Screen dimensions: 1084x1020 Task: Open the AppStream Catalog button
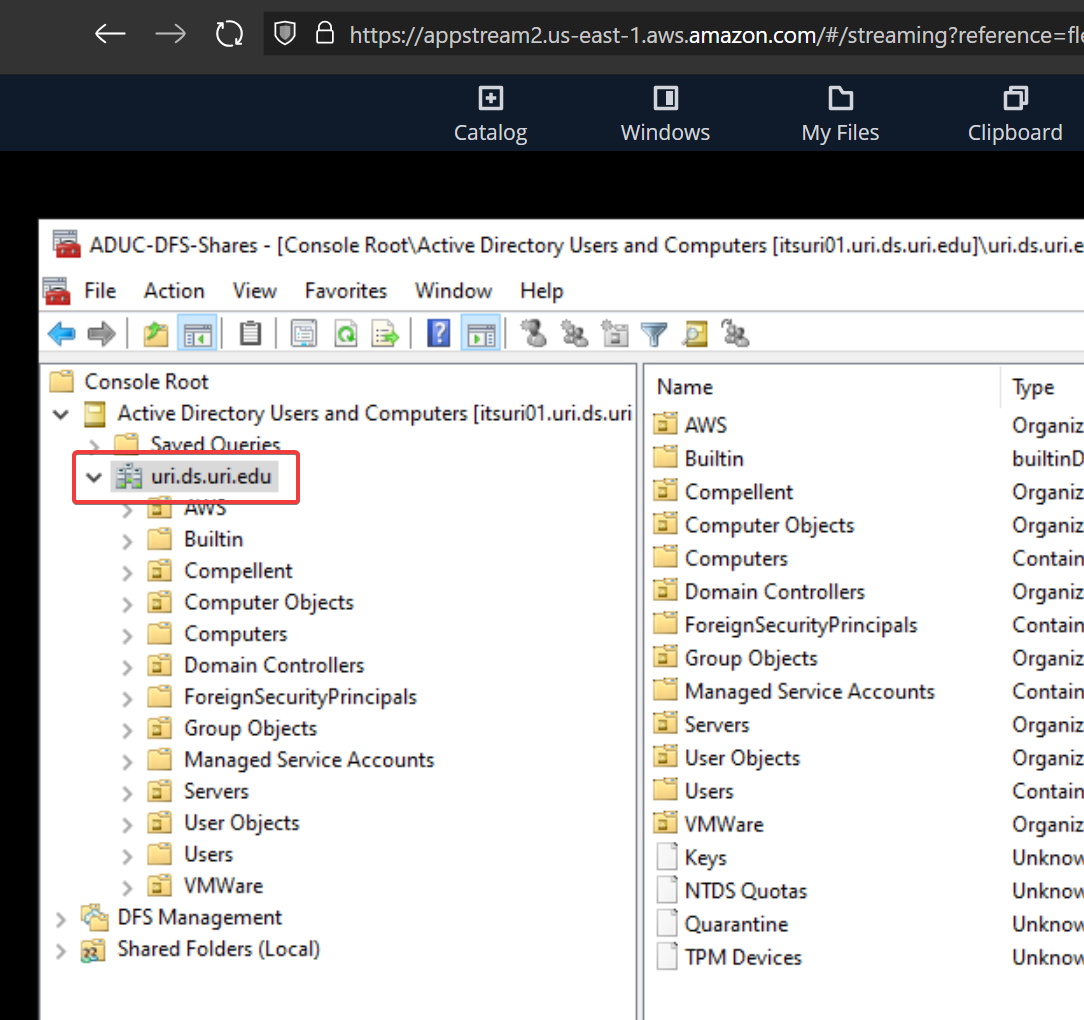pyautogui.click(x=490, y=114)
